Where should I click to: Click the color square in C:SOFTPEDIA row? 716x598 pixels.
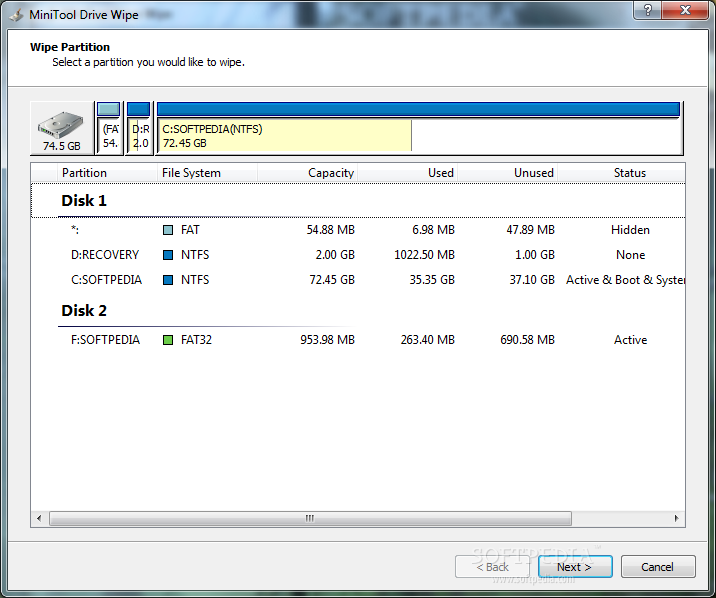coord(168,280)
